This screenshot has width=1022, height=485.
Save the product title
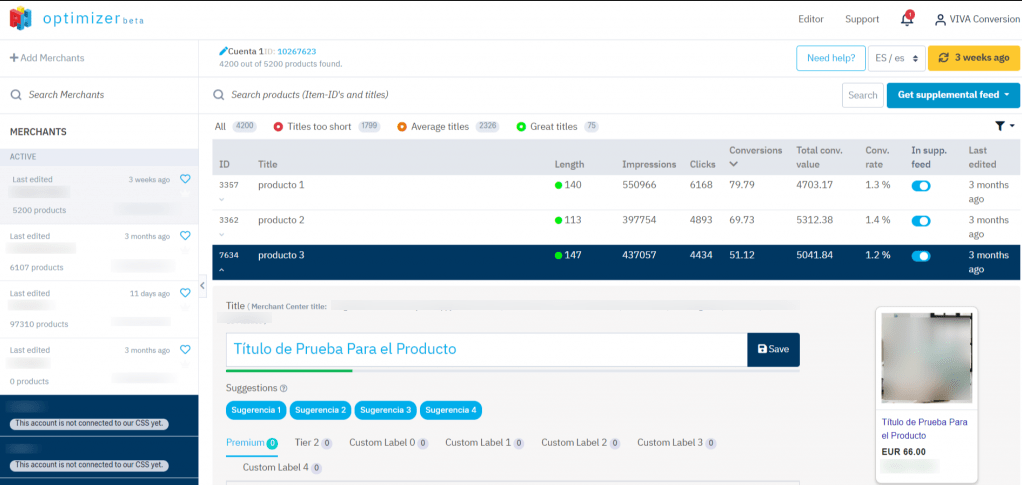[773, 349]
